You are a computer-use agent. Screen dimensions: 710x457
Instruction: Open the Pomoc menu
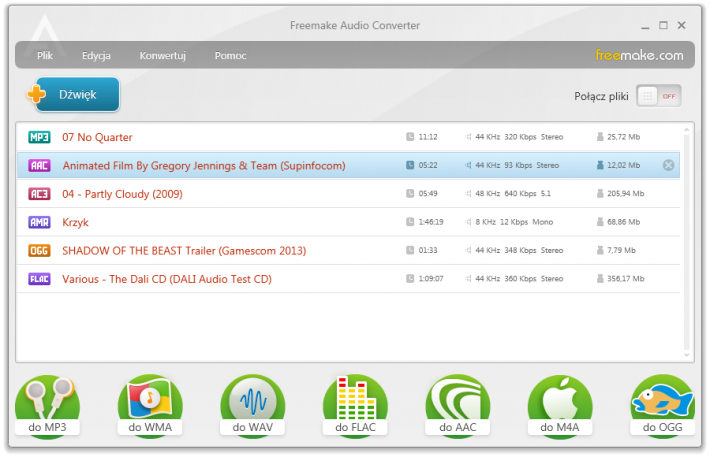[x=230, y=56]
